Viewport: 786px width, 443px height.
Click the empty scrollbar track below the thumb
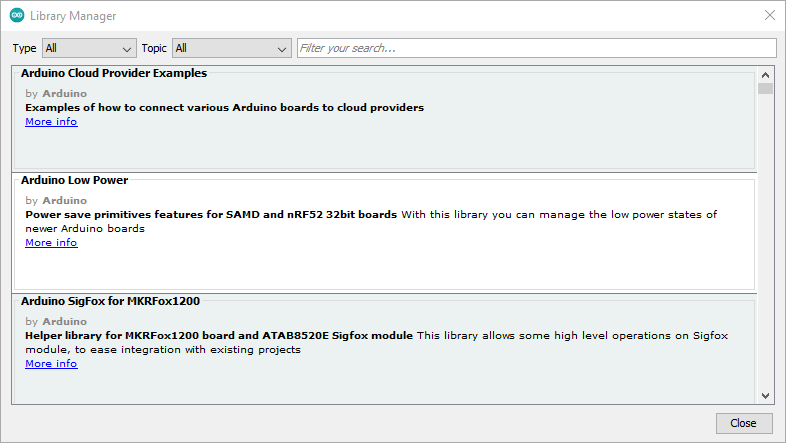[x=765, y=250]
